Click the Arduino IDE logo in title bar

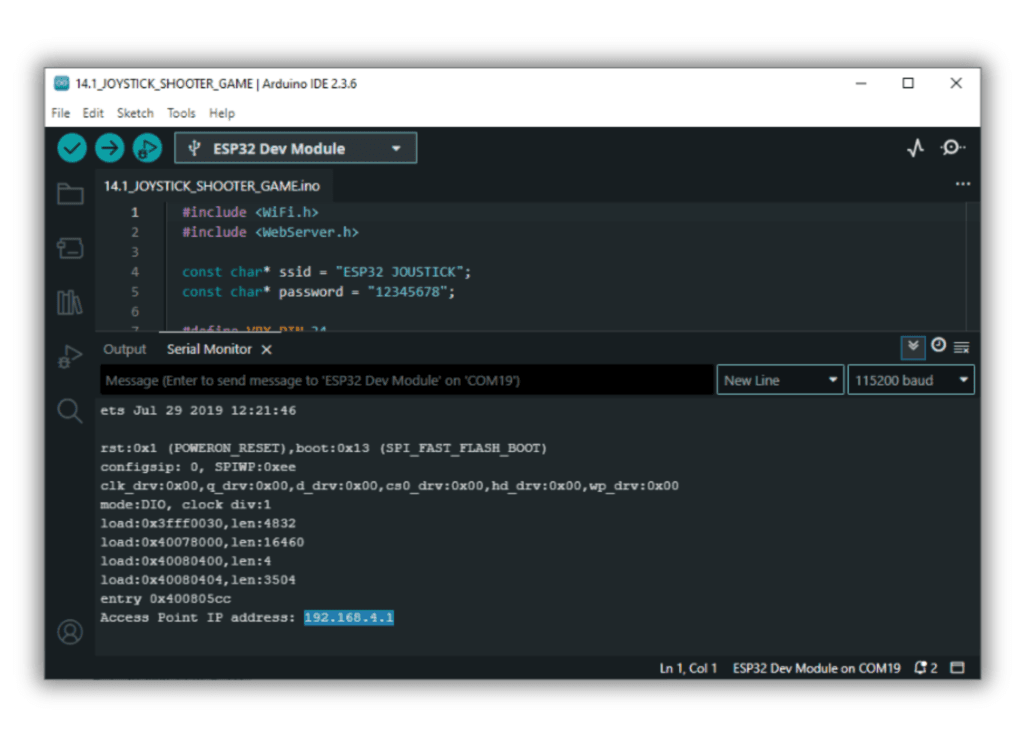62,83
